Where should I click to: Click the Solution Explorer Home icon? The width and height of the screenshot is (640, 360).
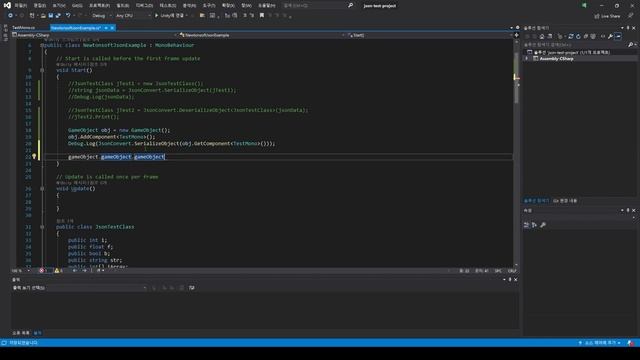point(542,36)
